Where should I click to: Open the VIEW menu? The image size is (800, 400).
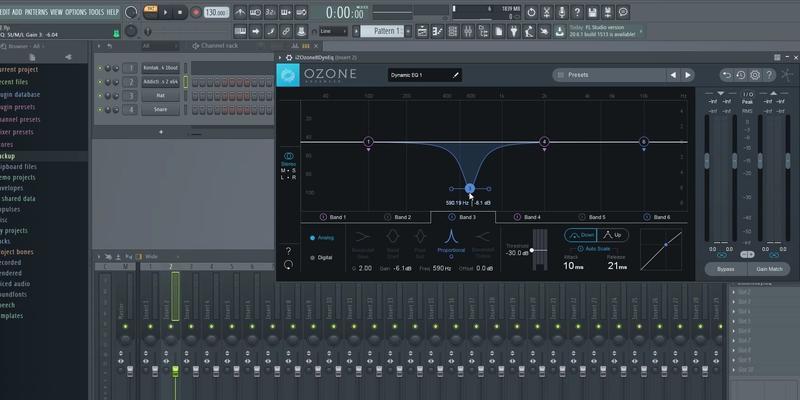[56, 12]
